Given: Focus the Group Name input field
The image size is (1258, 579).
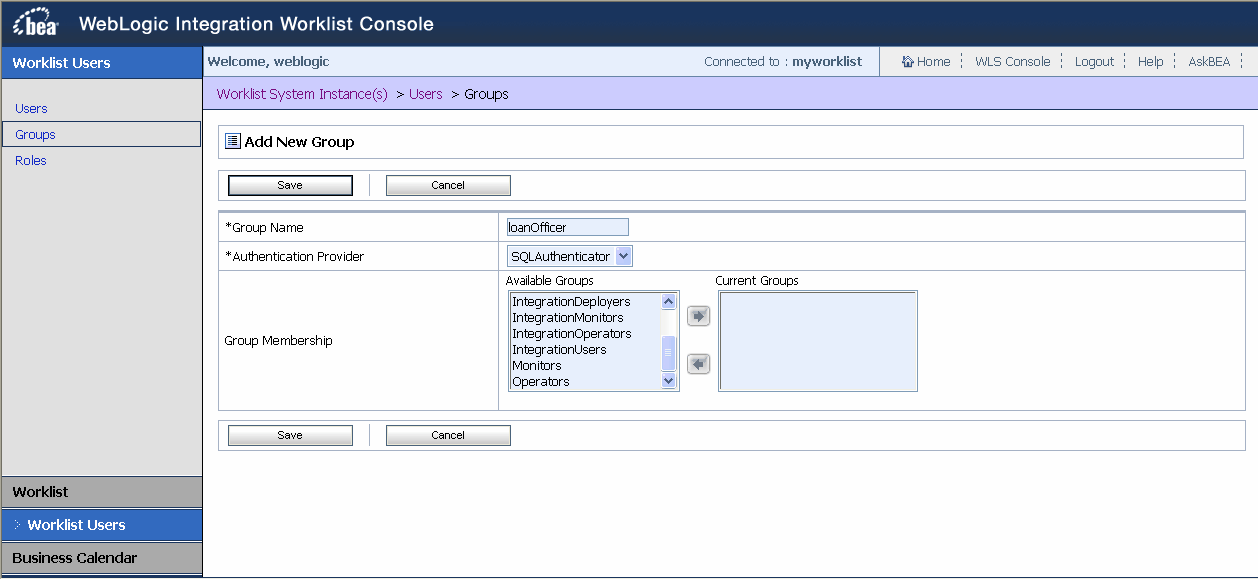Looking at the screenshot, I should tap(568, 228).
